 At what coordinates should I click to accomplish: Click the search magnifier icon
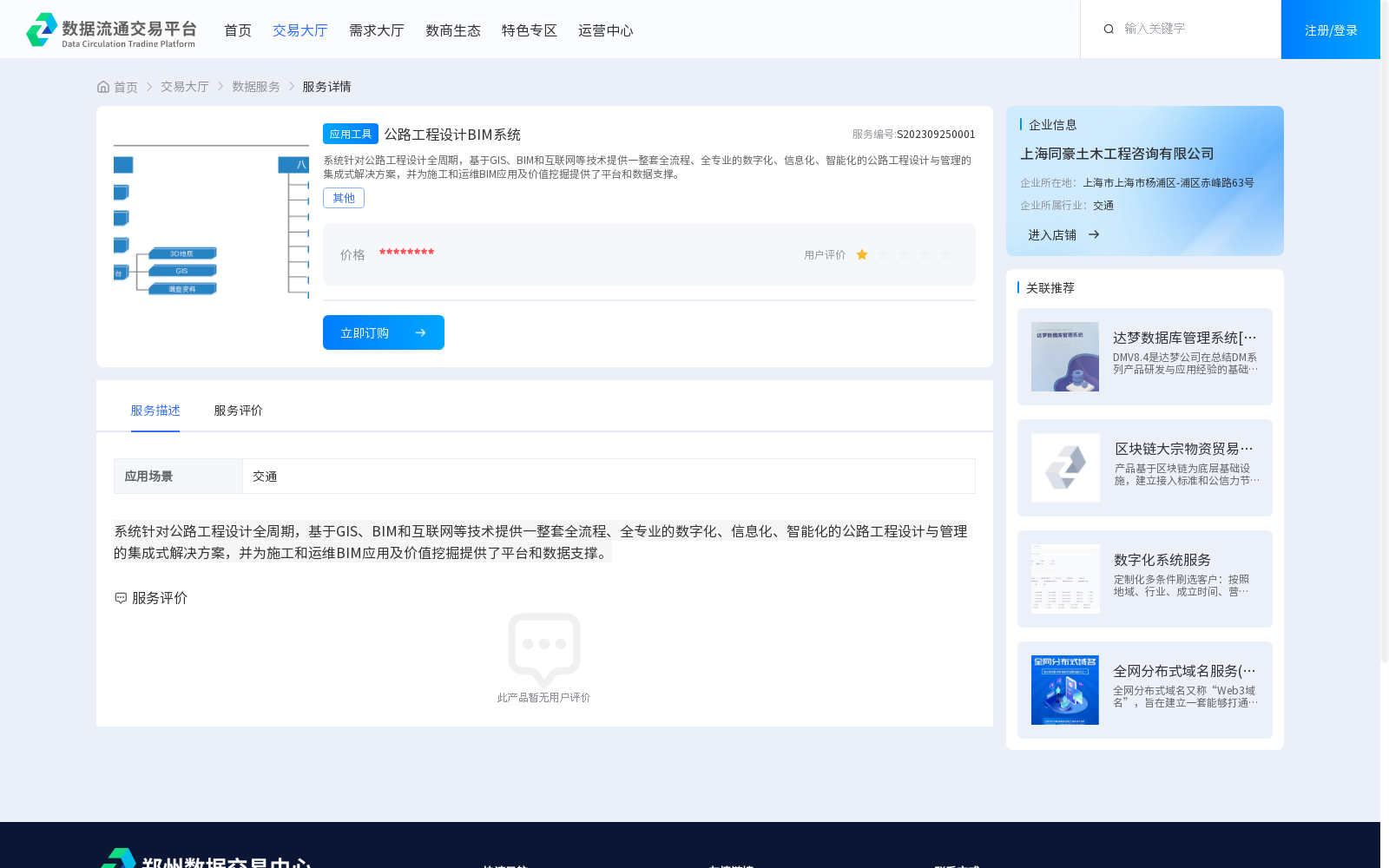click(1109, 29)
